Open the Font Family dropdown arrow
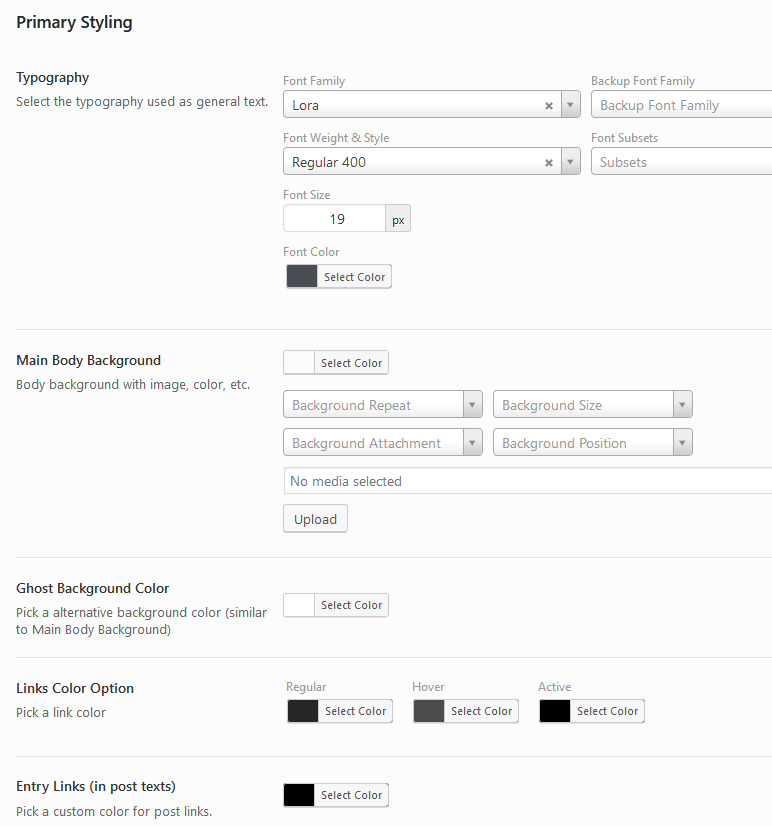772x826 pixels. coord(570,106)
